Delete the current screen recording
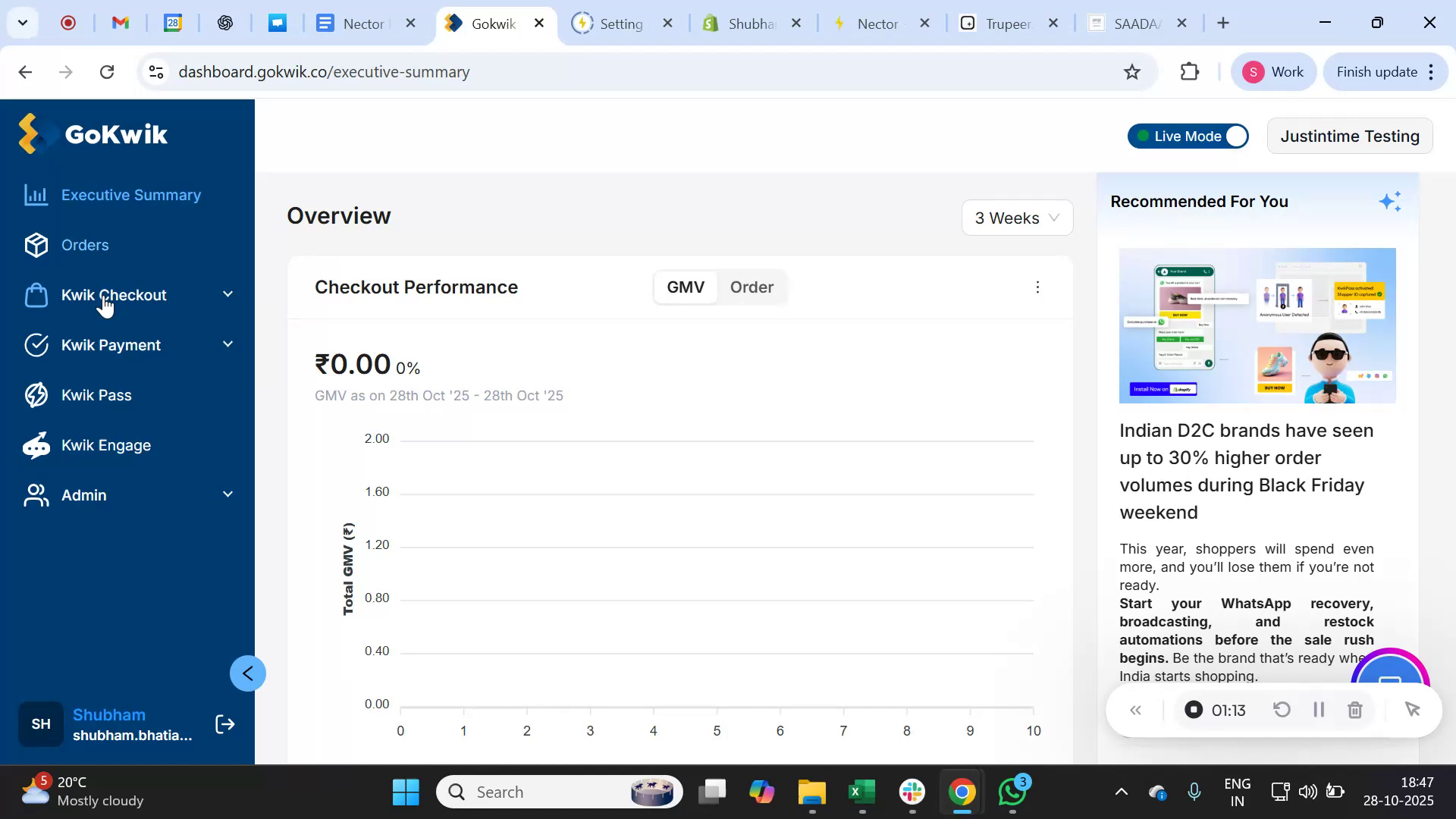 (x=1355, y=710)
